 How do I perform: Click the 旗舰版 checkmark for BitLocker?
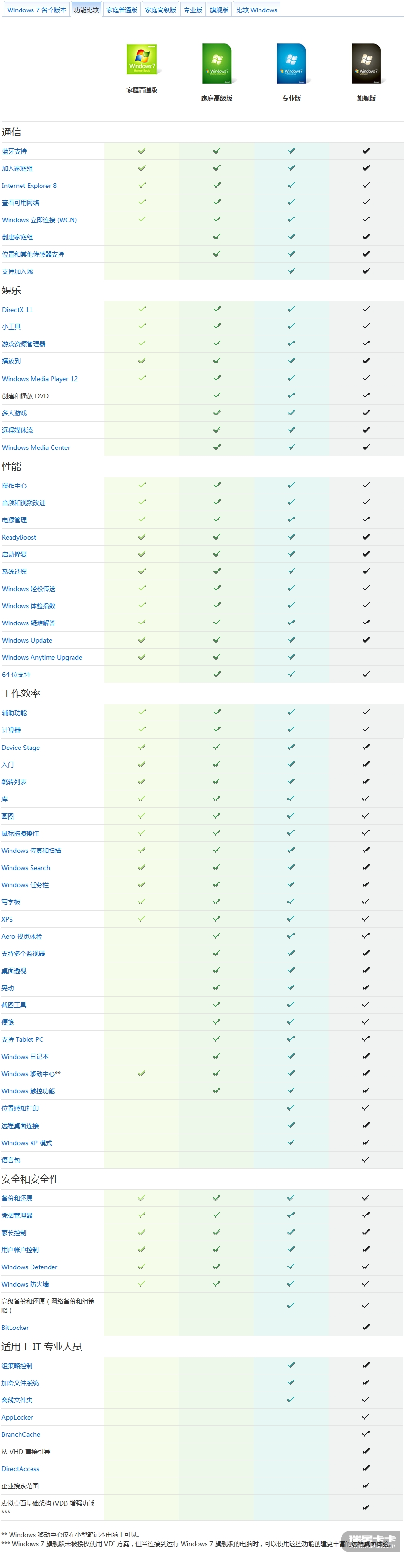click(x=366, y=1327)
